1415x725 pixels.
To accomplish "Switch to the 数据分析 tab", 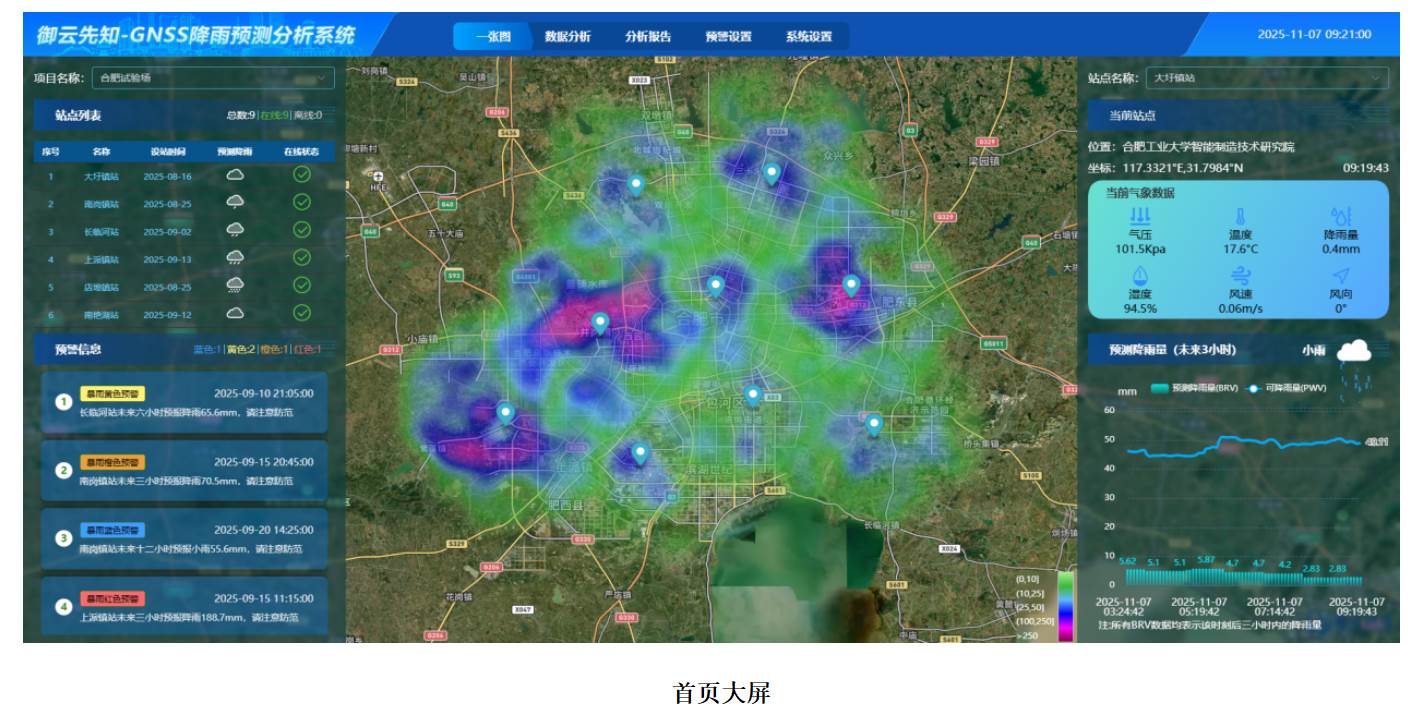I will [567, 36].
